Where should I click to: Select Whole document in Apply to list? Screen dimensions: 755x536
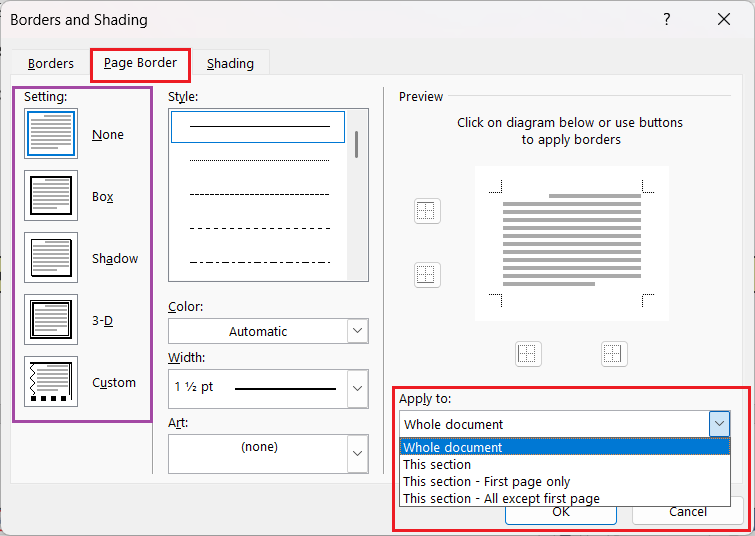coord(565,447)
